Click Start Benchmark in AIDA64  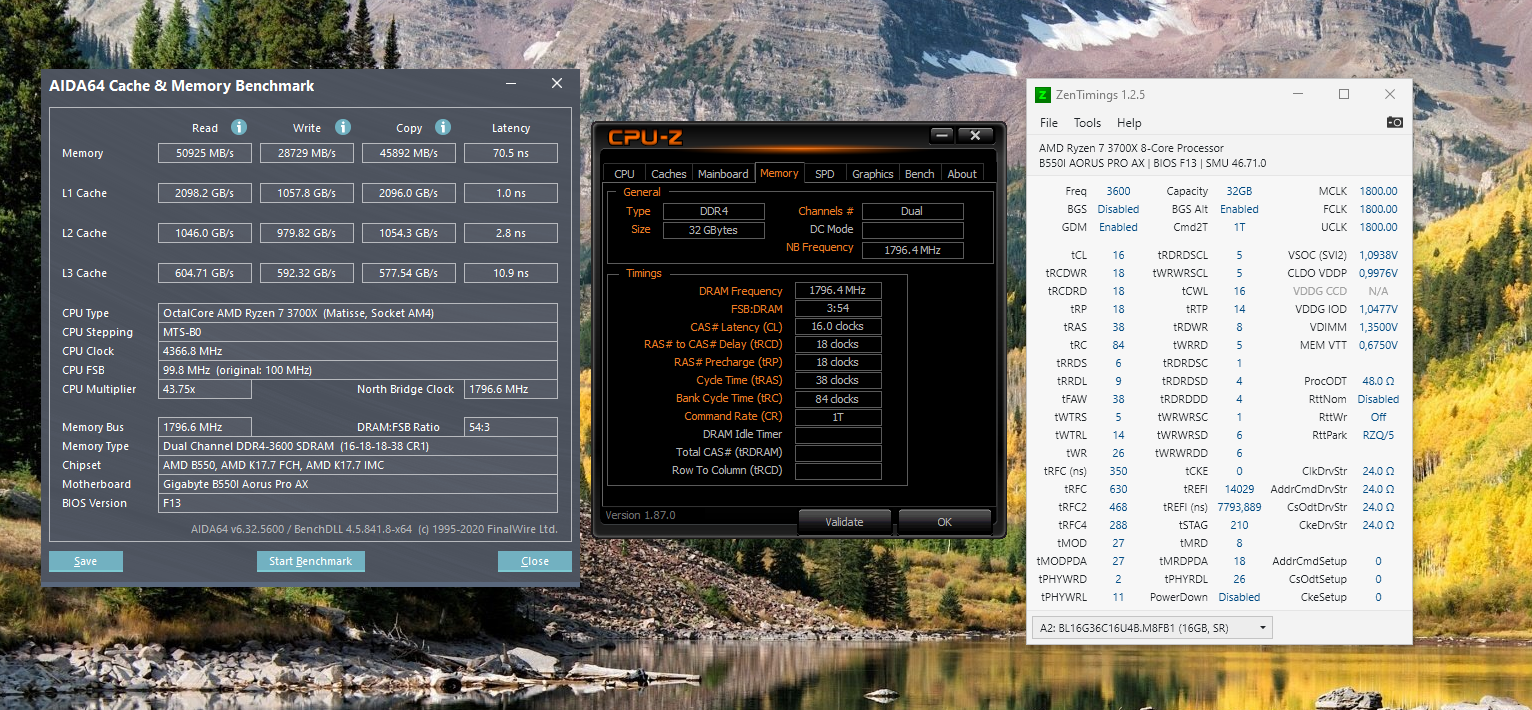311,561
